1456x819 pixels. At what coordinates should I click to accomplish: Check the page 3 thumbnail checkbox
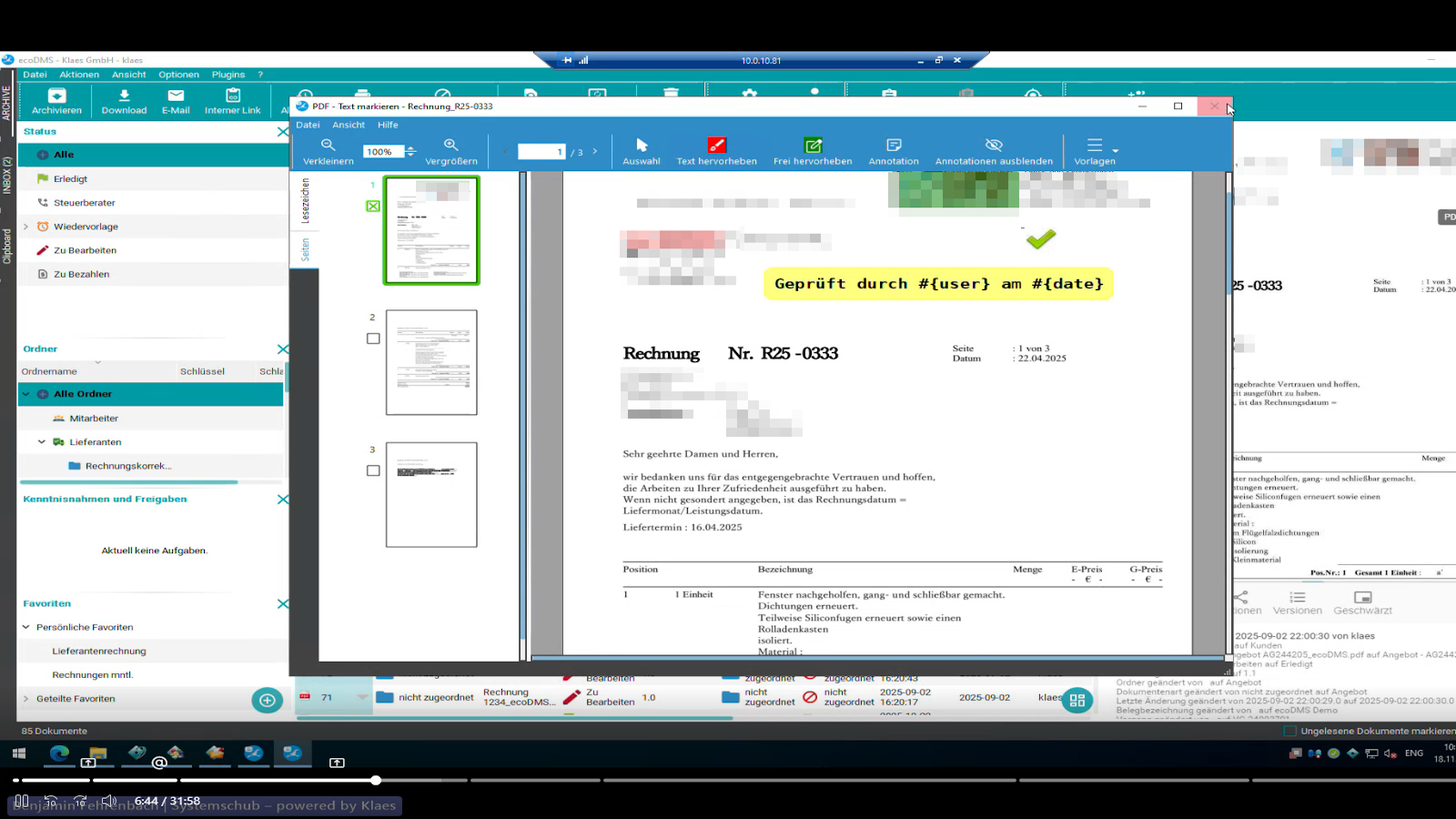pos(373,470)
